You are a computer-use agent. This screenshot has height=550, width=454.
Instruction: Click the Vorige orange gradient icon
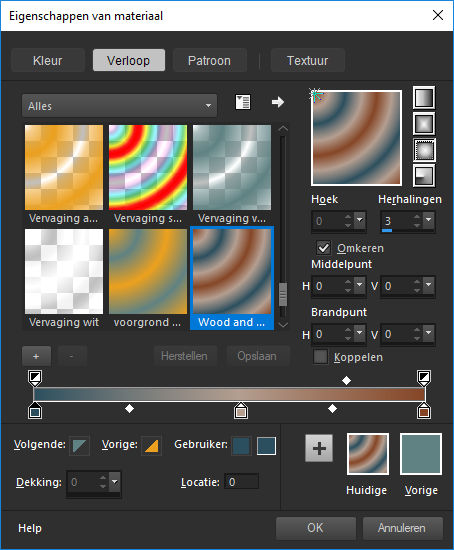[x=151, y=445]
